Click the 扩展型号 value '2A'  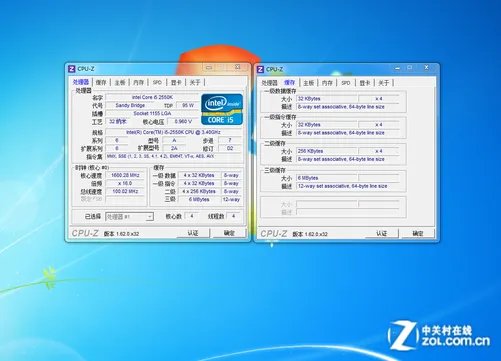pyautogui.click(x=174, y=148)
